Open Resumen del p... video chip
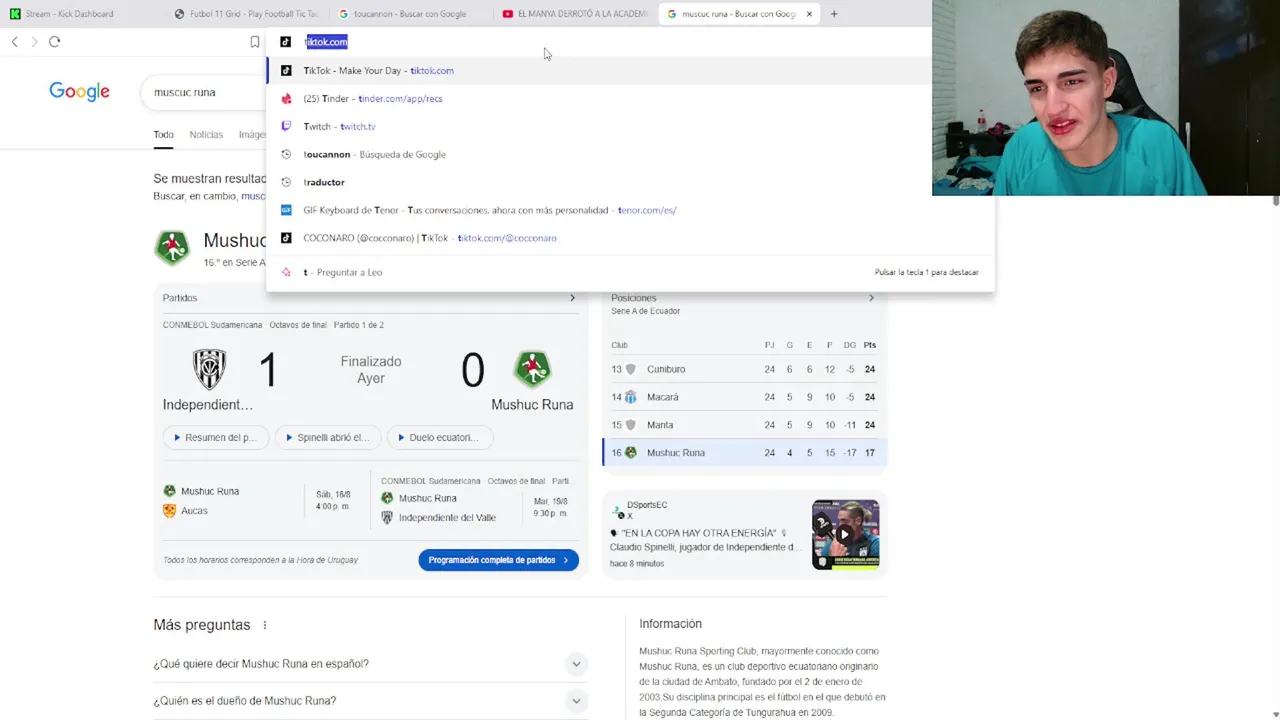 [215, 437]
